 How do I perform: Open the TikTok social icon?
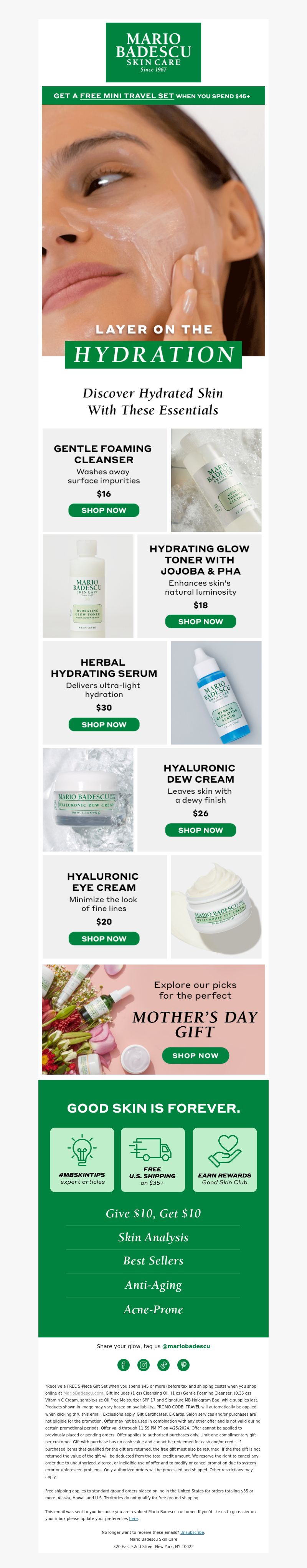click(163, 1365)
